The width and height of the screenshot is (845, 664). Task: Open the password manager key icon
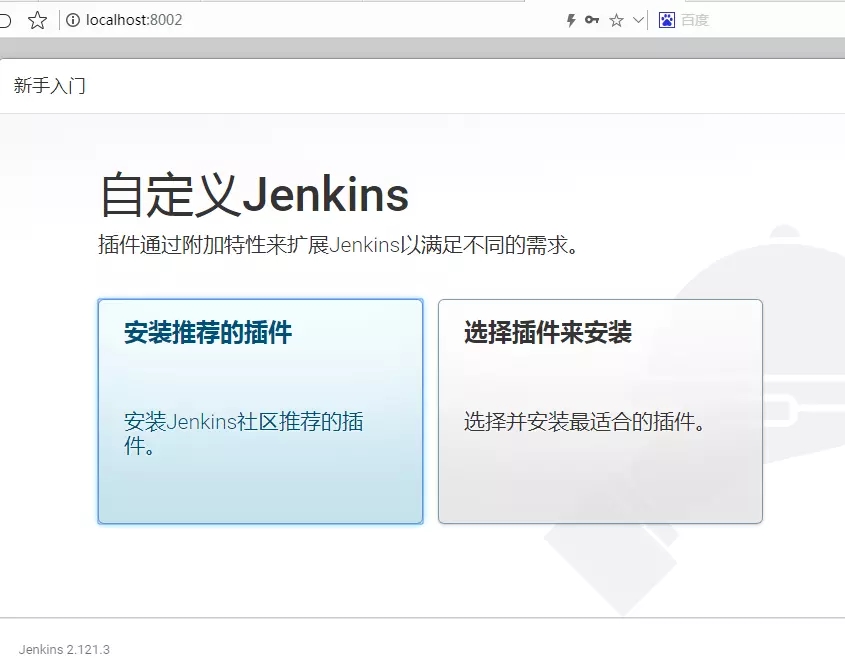pyautogui.click(x=592, y=19)
